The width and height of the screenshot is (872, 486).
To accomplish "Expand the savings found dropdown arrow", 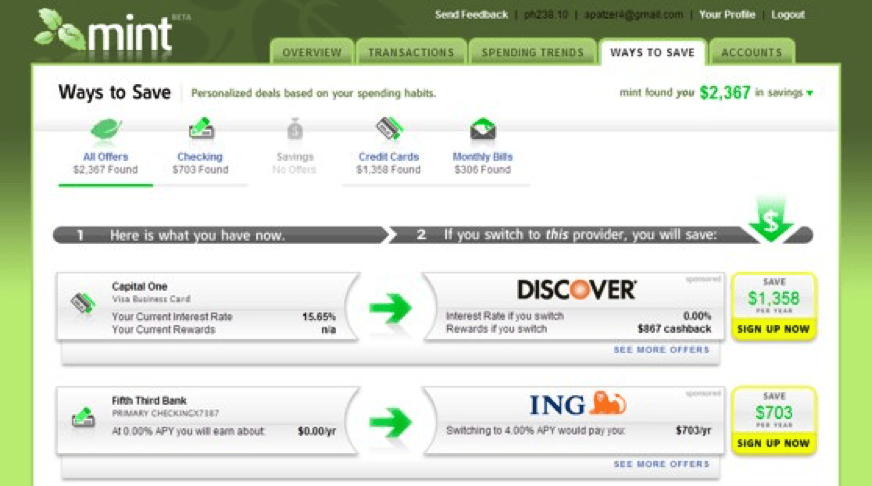I will (x=810, y=93).
